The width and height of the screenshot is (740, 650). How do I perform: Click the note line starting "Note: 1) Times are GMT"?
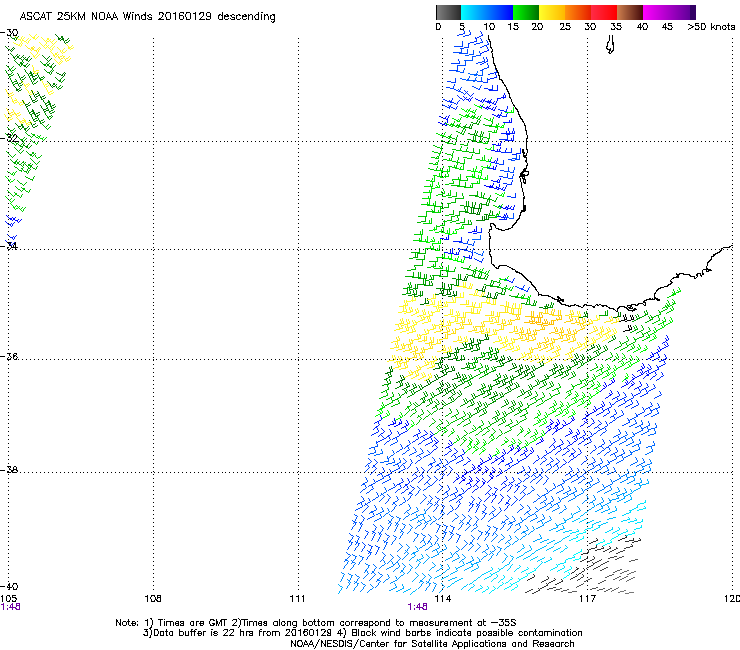pos(316,623)
